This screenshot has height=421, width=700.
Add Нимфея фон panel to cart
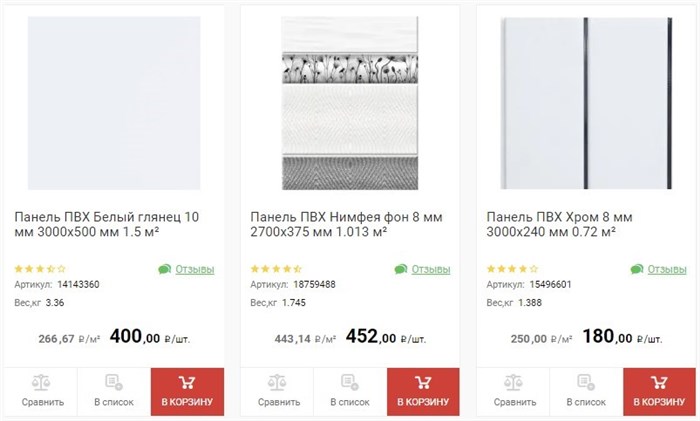[x=423, y=392]
